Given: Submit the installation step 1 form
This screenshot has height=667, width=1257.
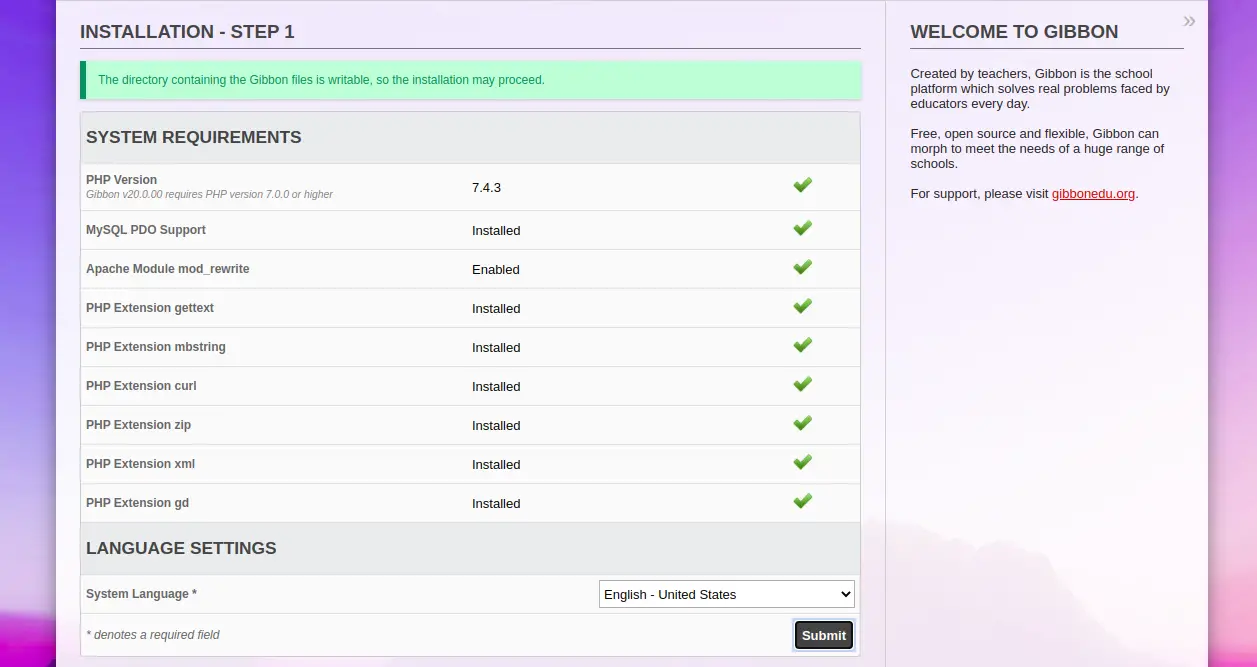Looking at the screenshot, I should coord(824,635).
